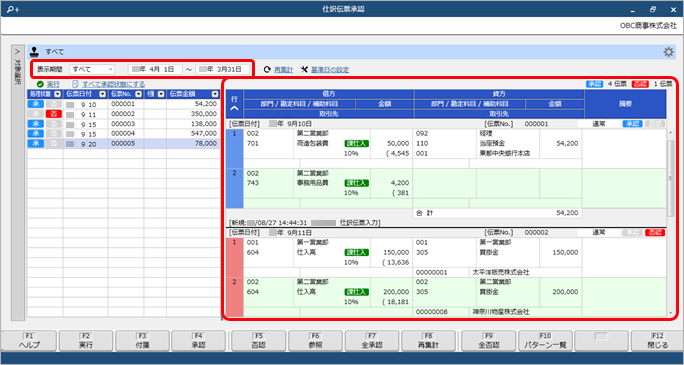Select amount cell 54,200 in voucher list
The width and height of the screenshot is (684, 365).
pyautogui.click(x=193, y=104)
